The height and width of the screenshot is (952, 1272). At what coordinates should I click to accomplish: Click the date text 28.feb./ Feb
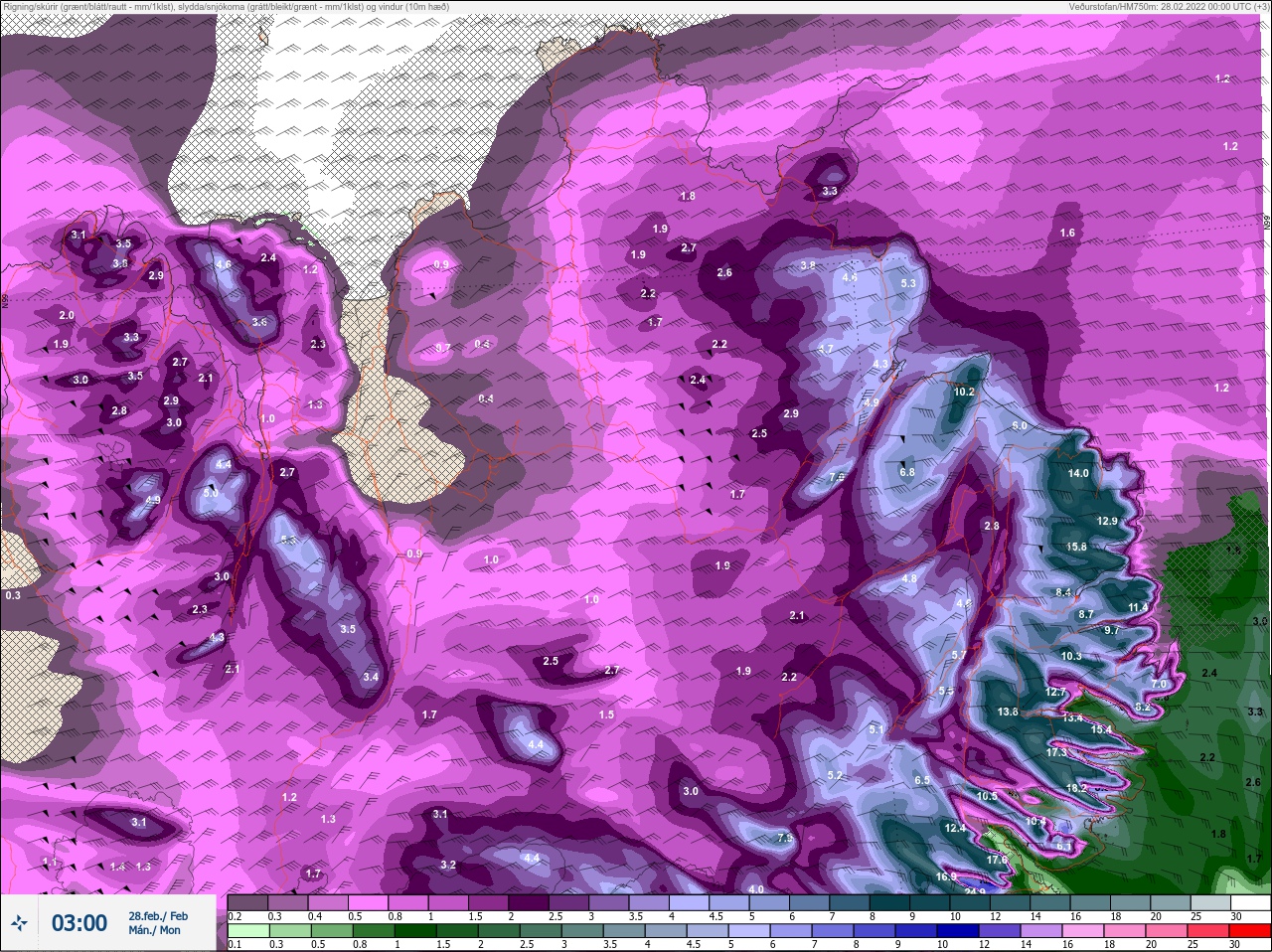coord(158,915)
